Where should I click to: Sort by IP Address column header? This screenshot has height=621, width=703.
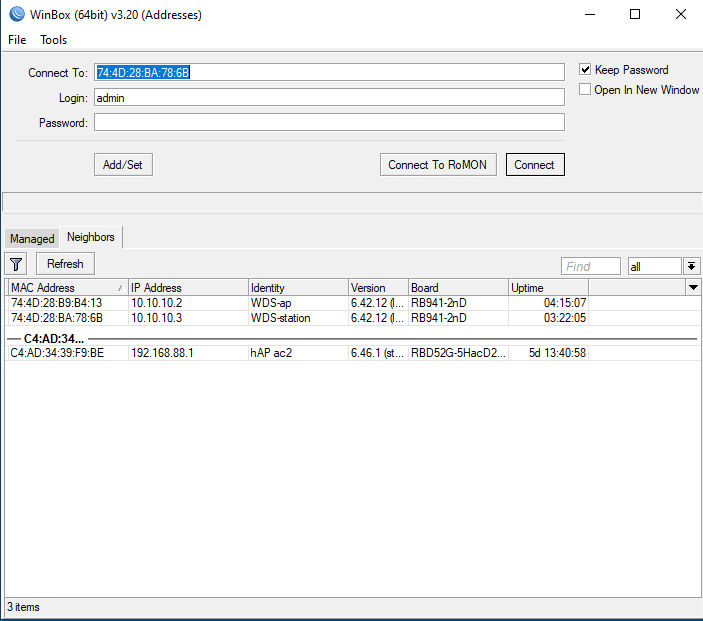(188, 287)
